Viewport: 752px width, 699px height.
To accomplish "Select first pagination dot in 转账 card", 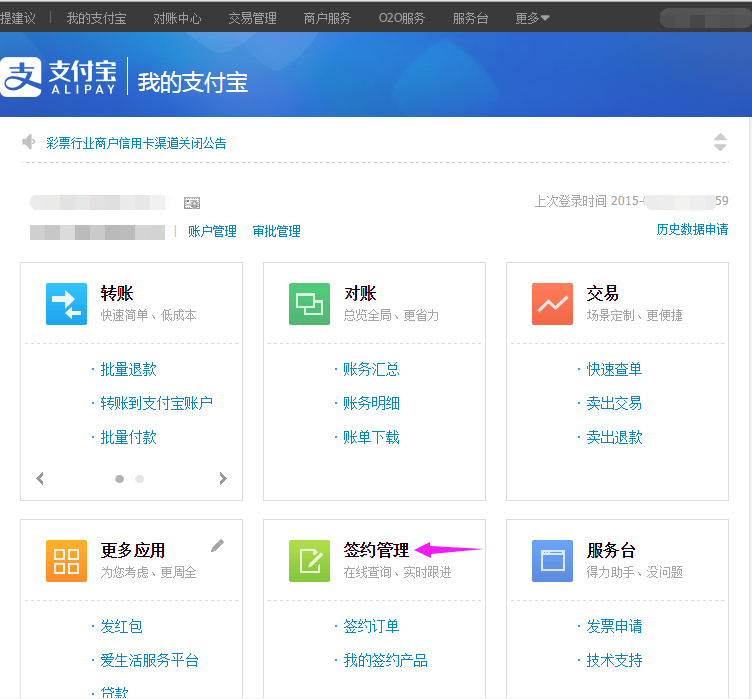I will [x=119, y=479].
